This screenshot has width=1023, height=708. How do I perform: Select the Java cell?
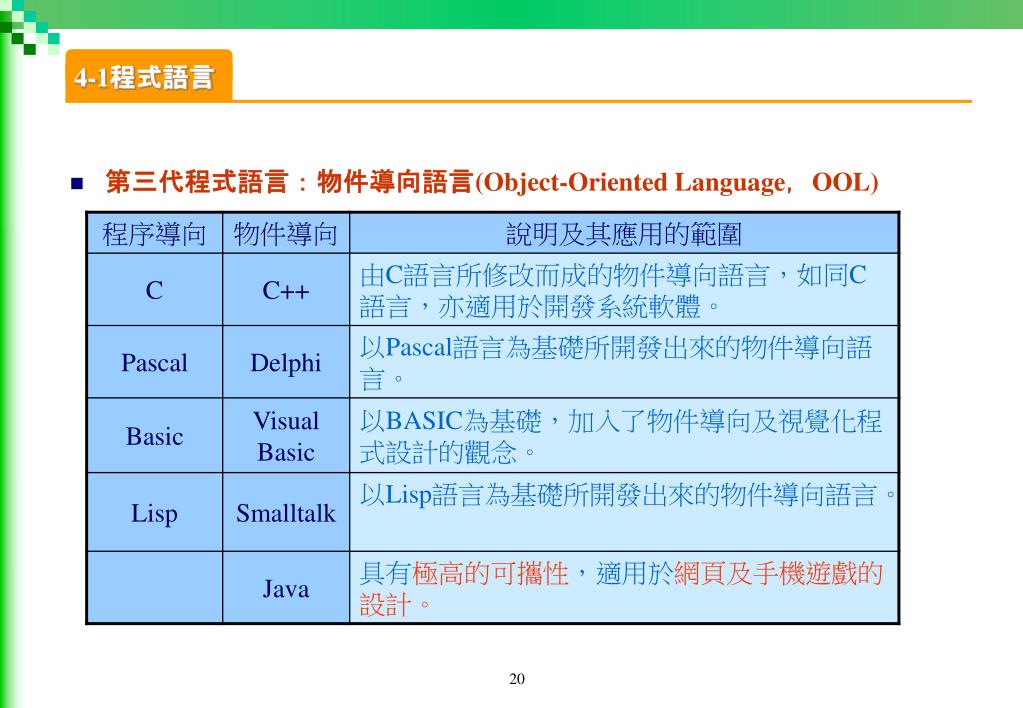tap(285, 588)
